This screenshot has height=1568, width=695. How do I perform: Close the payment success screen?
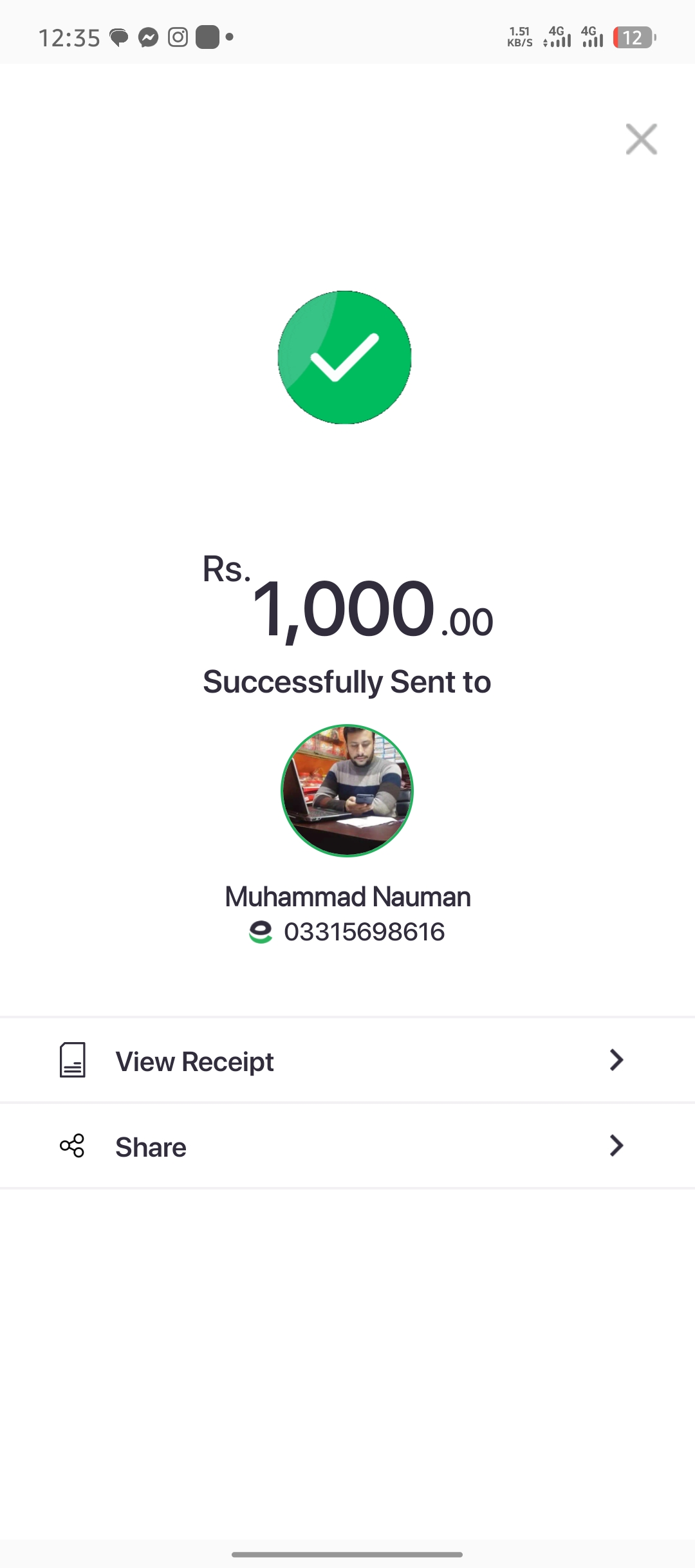pyautogui.click(x=641, y=139)
